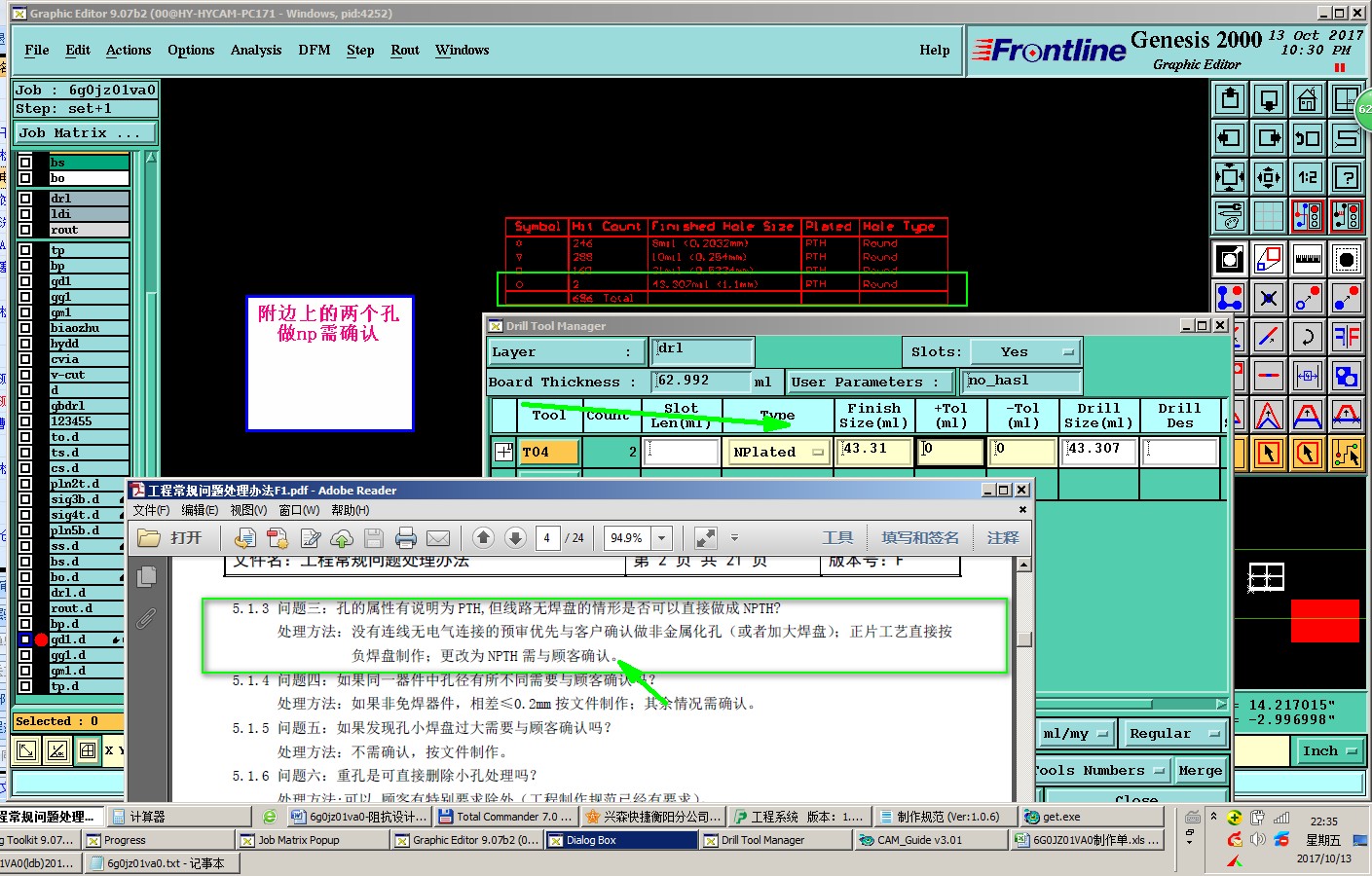1372x876 pixels.
Task: Open the Analysis menu
Action: [256, 50]
